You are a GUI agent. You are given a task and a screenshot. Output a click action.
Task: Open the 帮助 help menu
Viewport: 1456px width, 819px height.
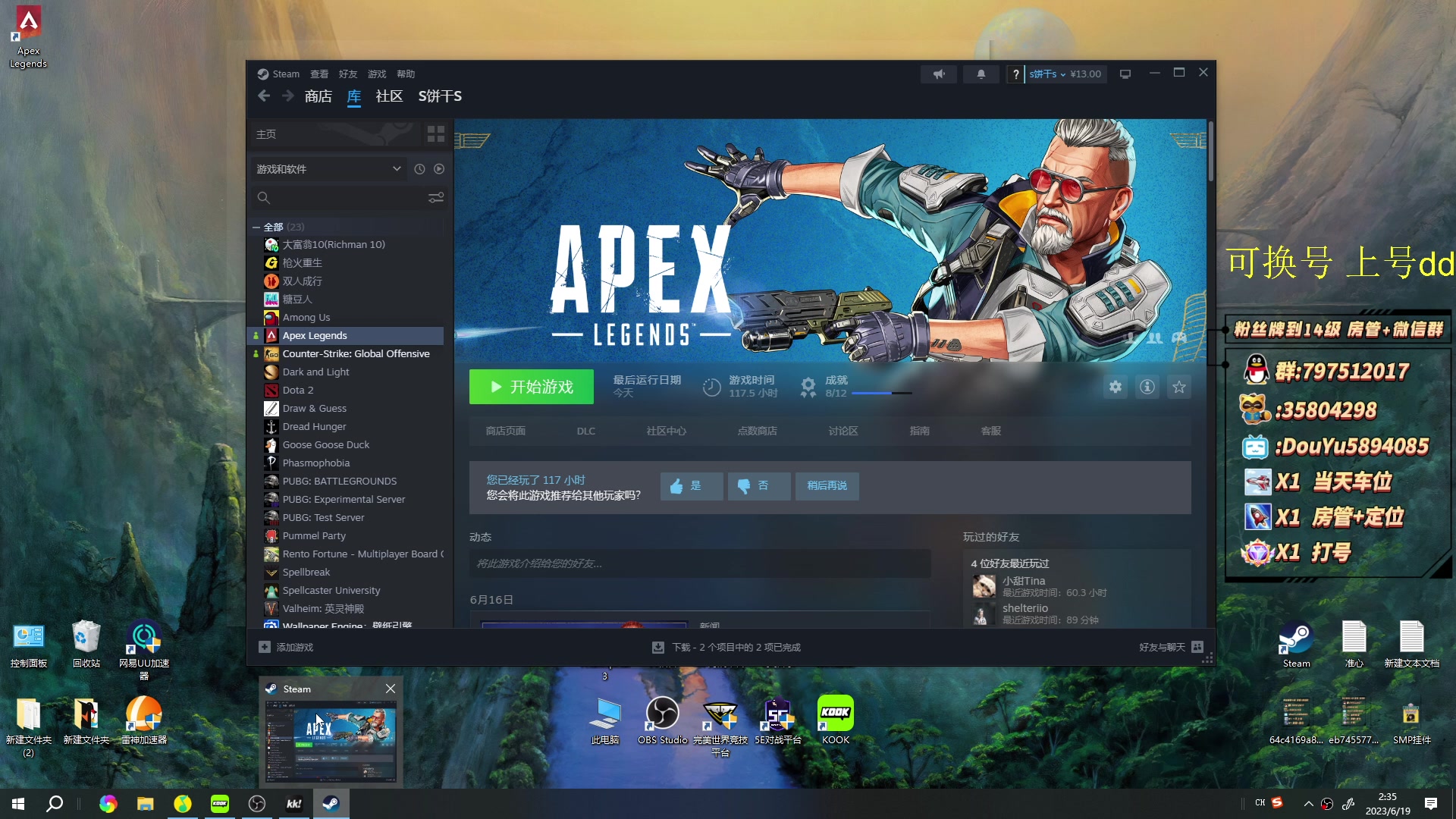tap(406, 74)
